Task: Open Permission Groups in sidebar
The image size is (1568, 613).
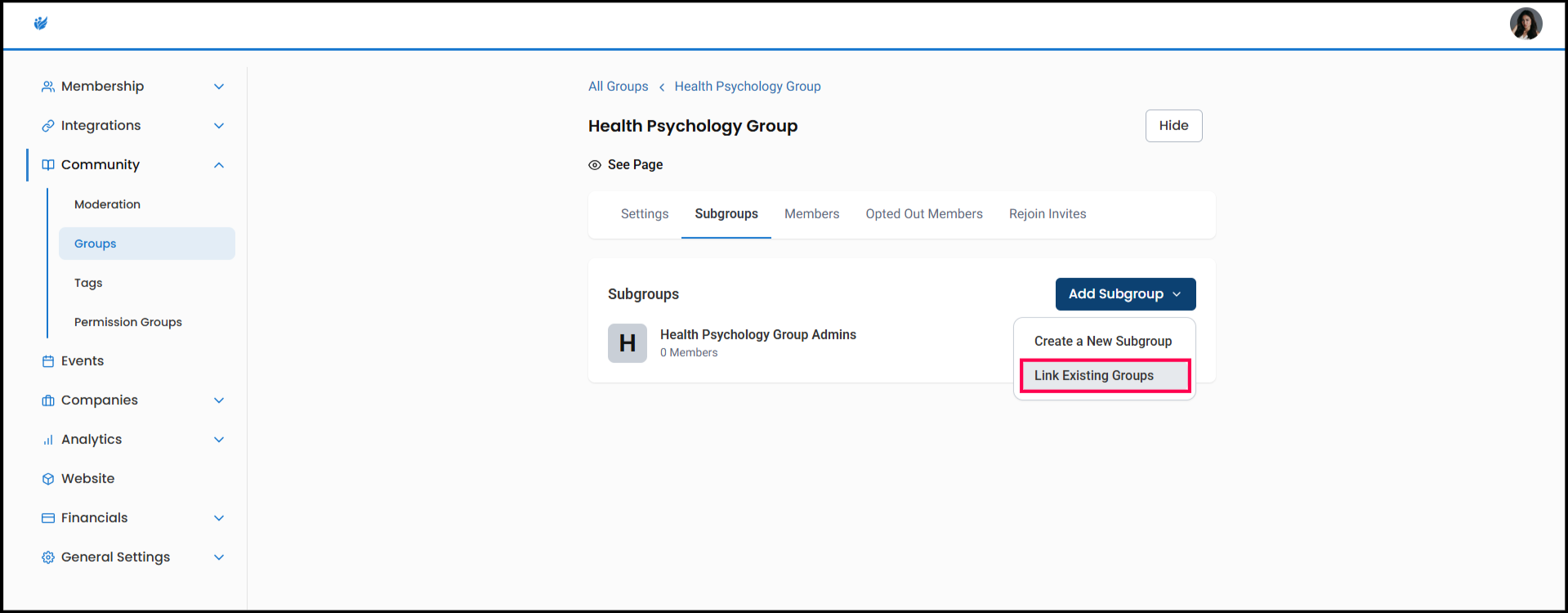Action: pos(128,322)
